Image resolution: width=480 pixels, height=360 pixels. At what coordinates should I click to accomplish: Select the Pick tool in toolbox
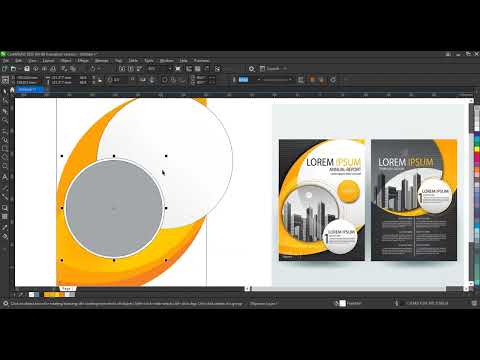pos(5,91)
